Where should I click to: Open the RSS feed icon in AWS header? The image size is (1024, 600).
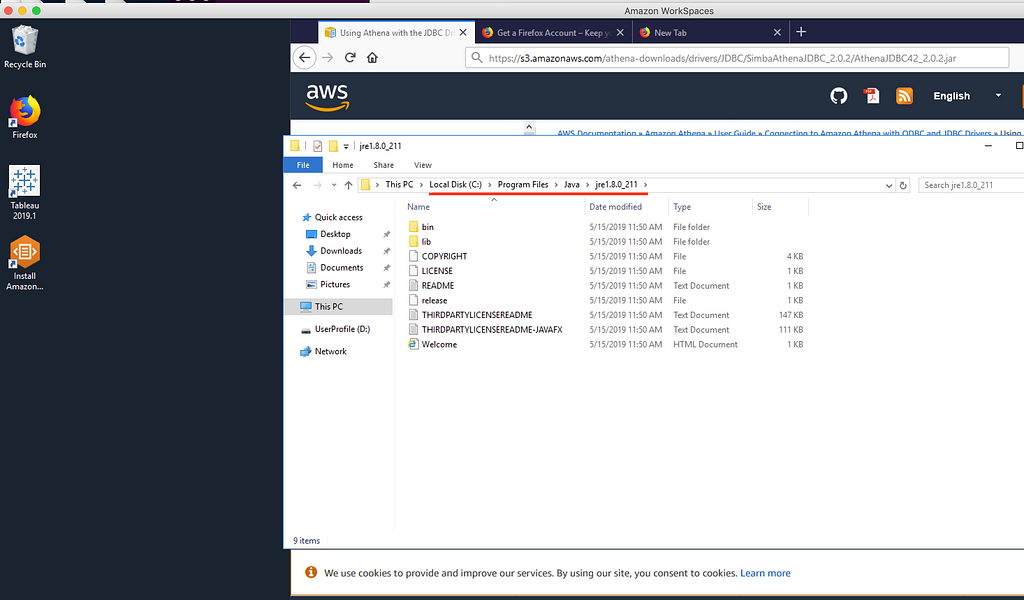pos(904,96)
